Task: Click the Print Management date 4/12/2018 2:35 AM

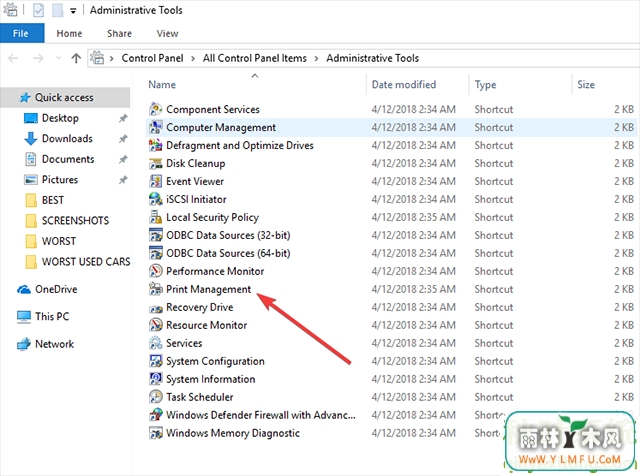Action: point(413,289)
